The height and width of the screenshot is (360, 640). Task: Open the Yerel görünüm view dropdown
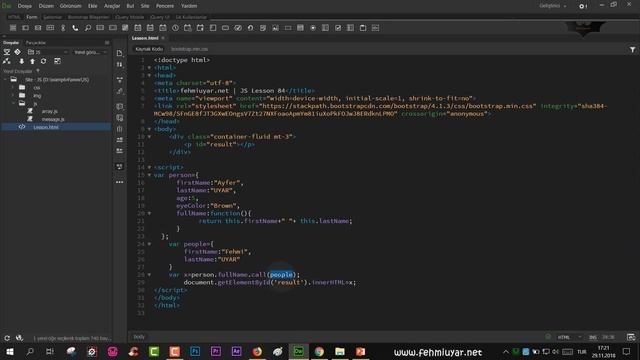[90, 52]
